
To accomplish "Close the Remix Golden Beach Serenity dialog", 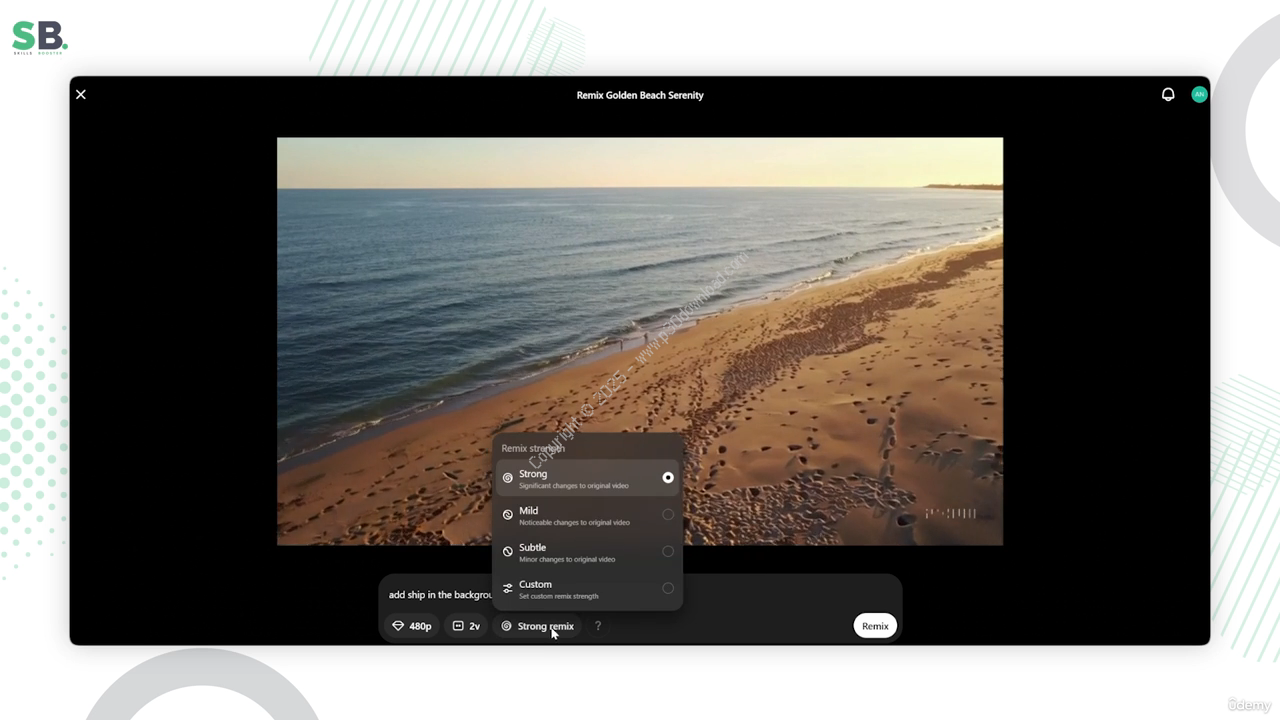I will (x=81, y=94).
